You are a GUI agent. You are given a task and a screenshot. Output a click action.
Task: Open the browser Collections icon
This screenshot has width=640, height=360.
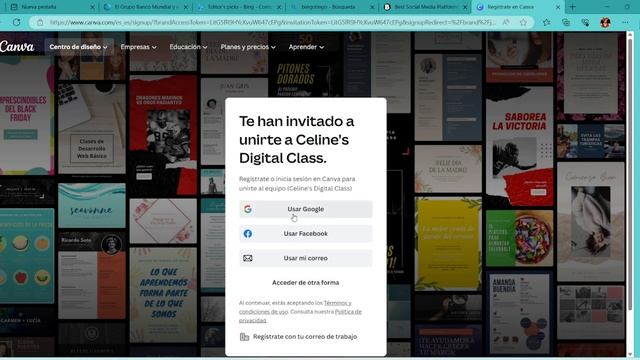click(566, 22)
